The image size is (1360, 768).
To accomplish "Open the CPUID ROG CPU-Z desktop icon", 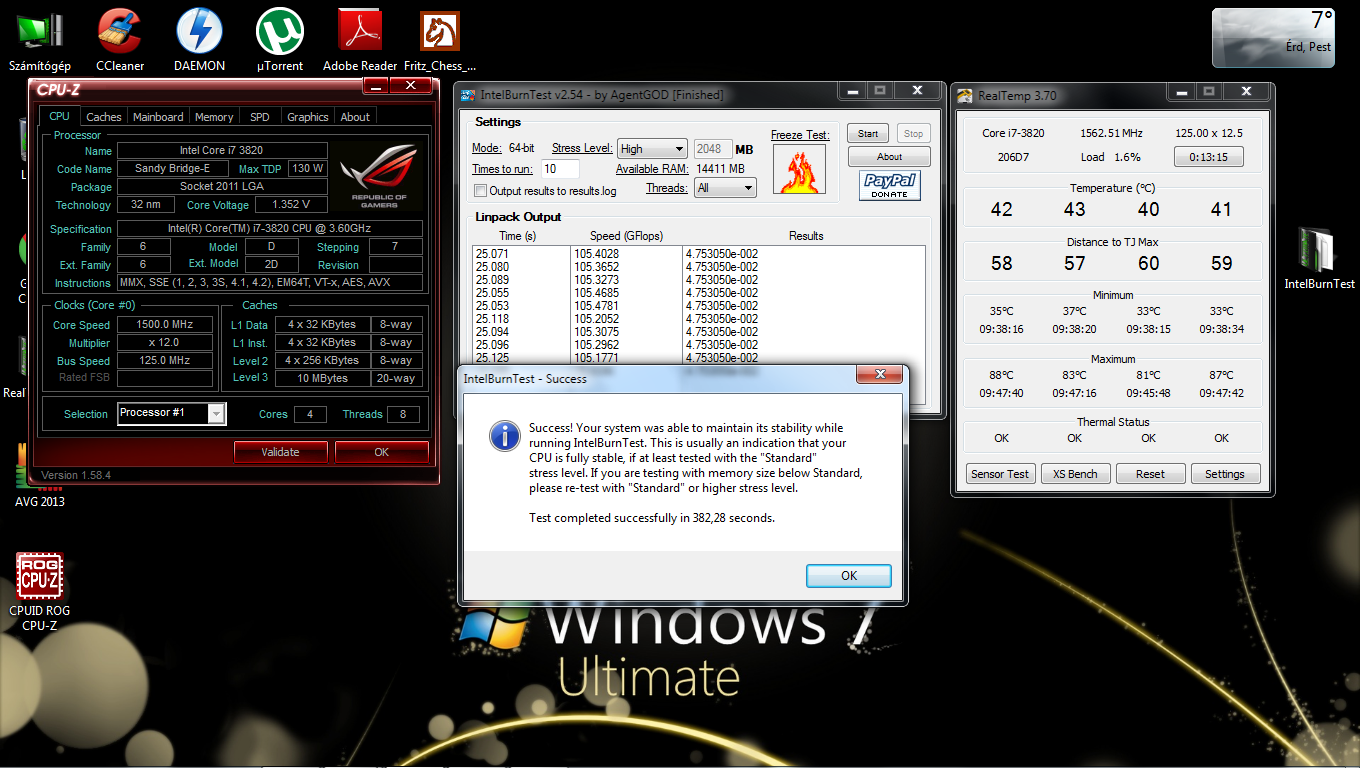I will point(40,592).
